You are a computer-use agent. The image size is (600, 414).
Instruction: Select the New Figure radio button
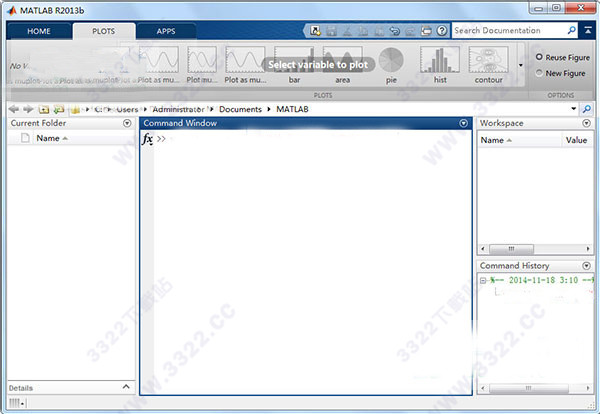[539, 73]
